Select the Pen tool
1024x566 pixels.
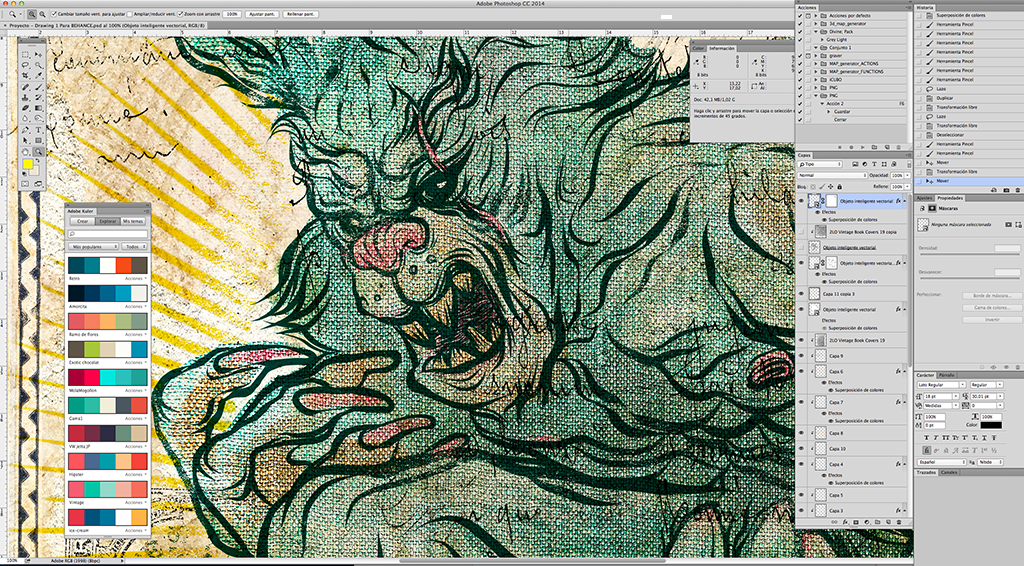pos(25,129)
